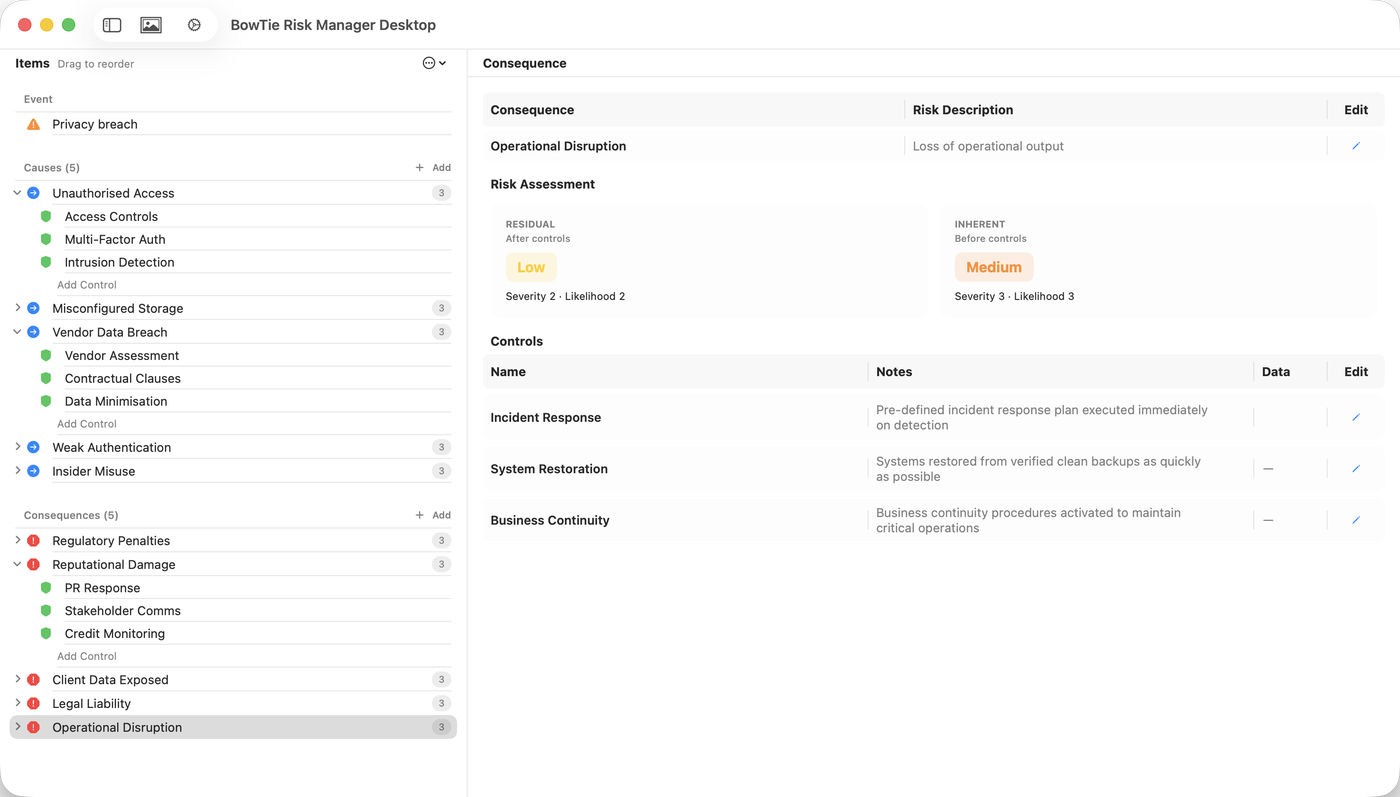Click the Vendor Assessment shield icon

coord(46,355)
